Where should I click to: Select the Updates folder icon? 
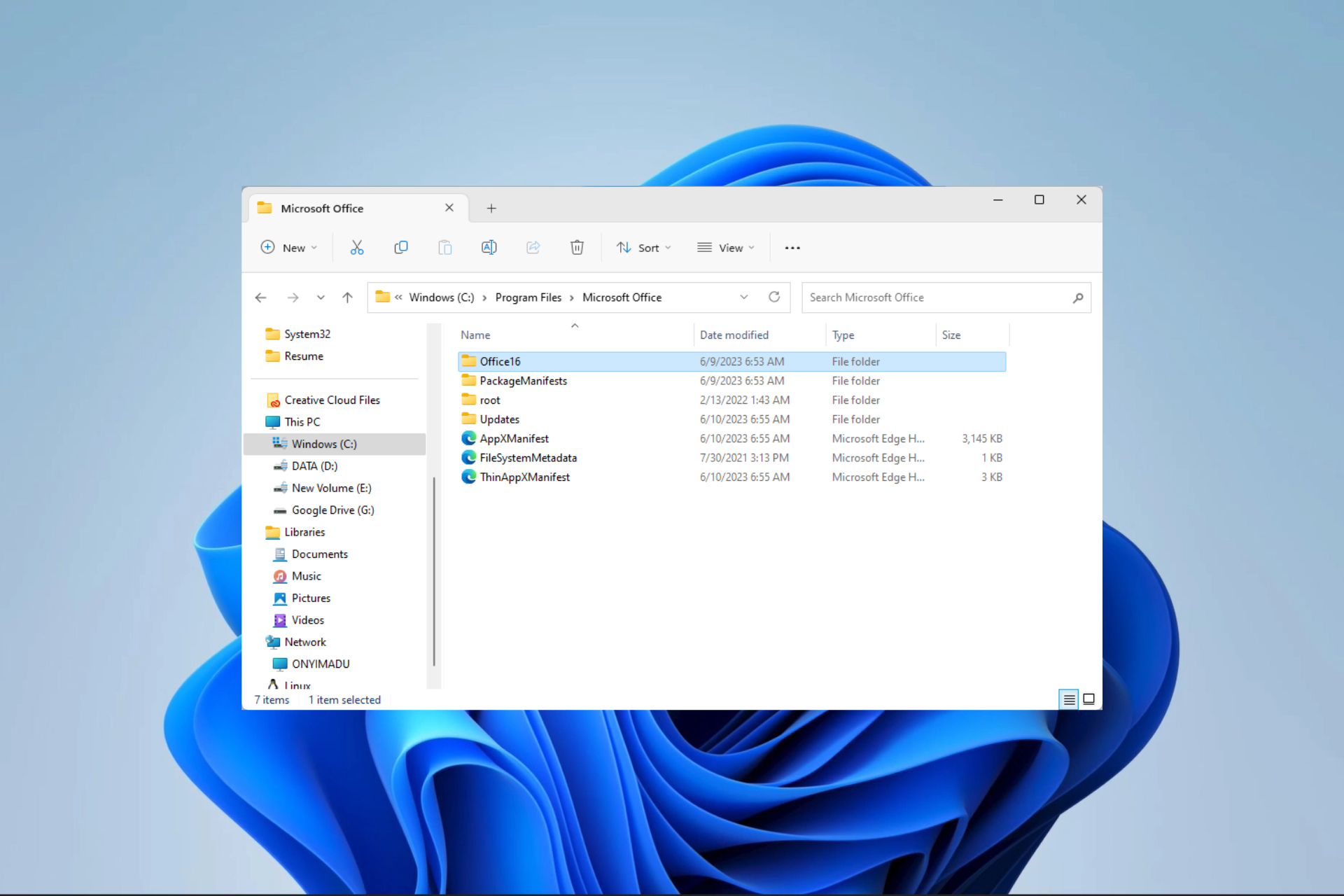[x=468, y=419]
